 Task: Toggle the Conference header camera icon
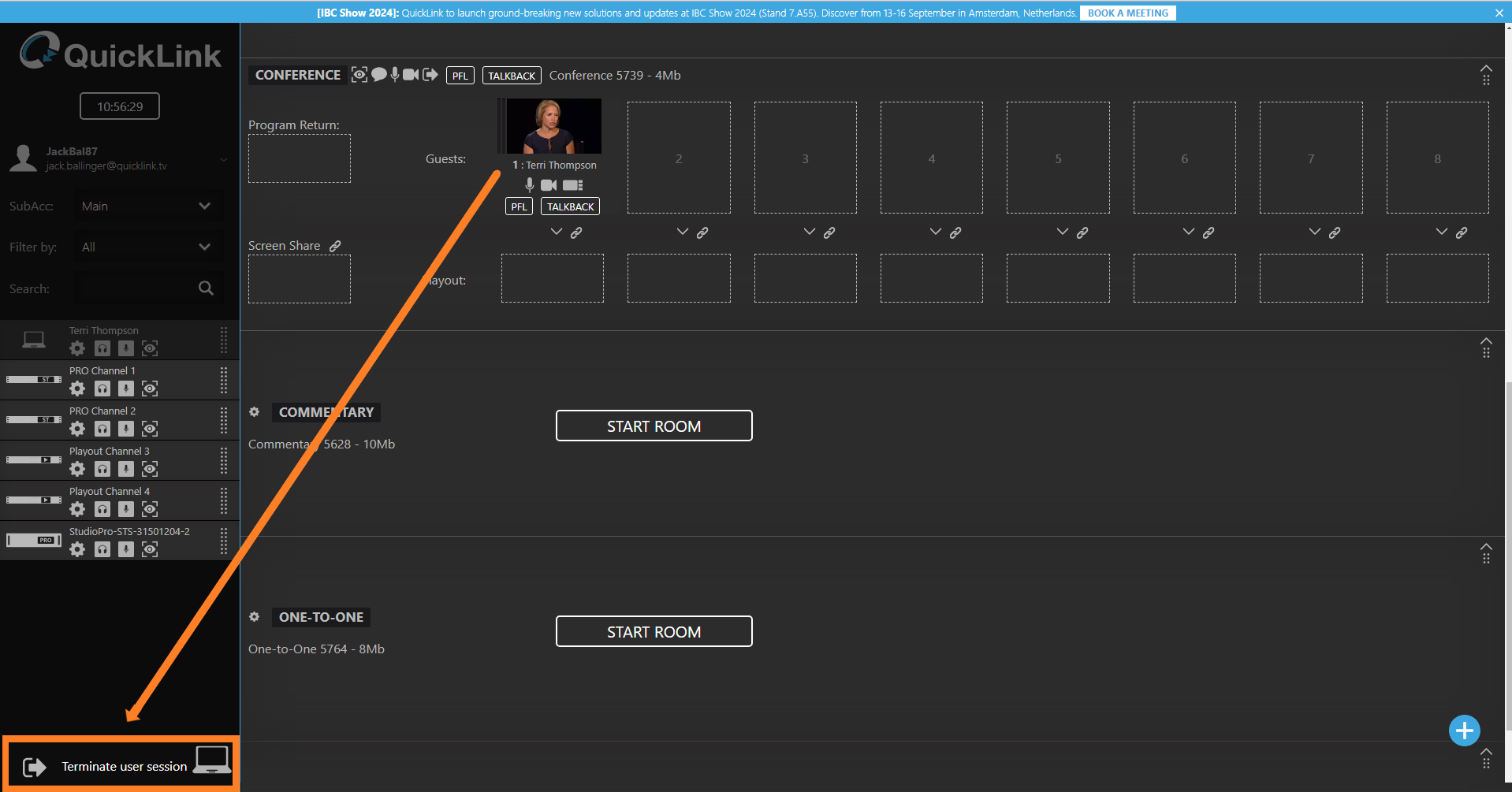[411, 74]
